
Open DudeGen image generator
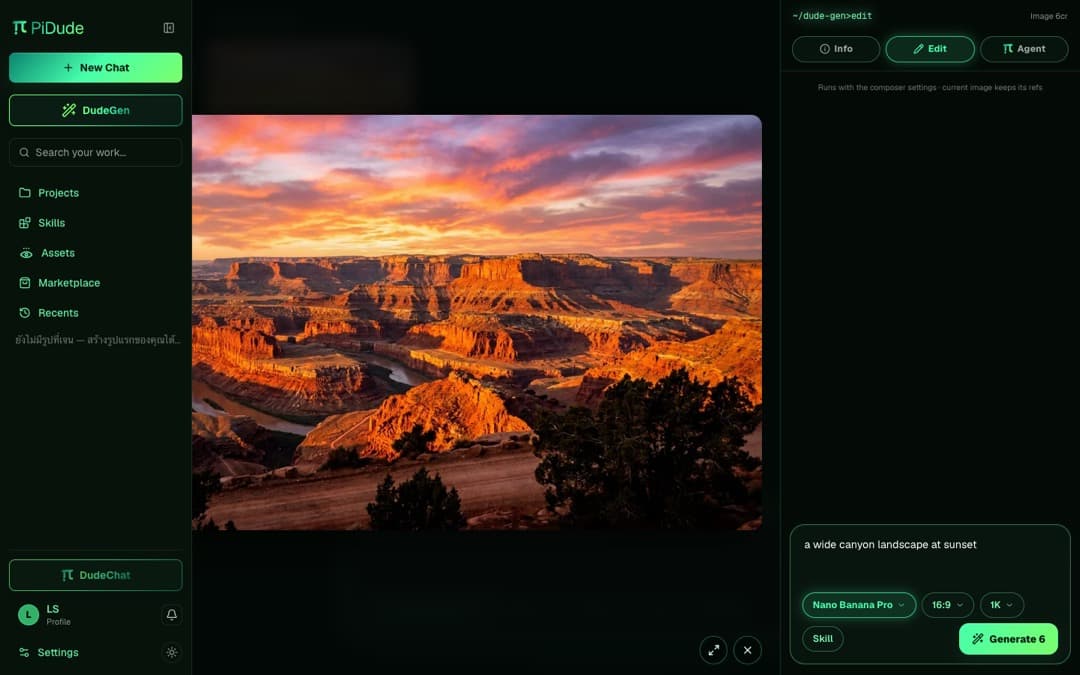(96, 110)
